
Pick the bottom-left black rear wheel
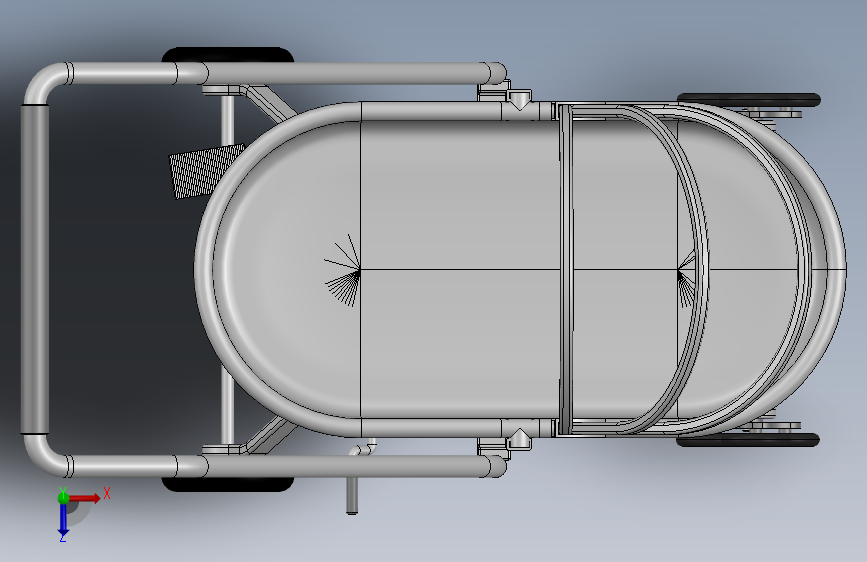pos(227,485)
